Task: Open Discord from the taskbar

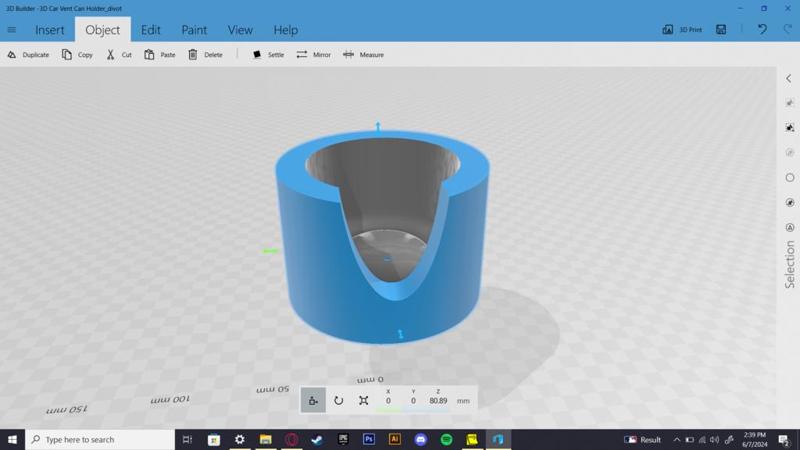Action: (x=420, y=439)
